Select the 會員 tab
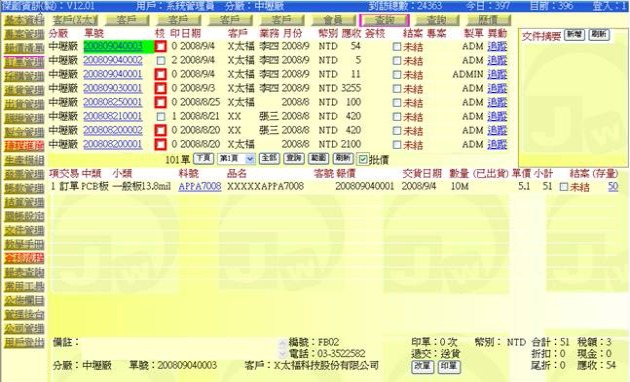This screenshot has height=382, width=630. pyautogui.click(x=333, y=20)
